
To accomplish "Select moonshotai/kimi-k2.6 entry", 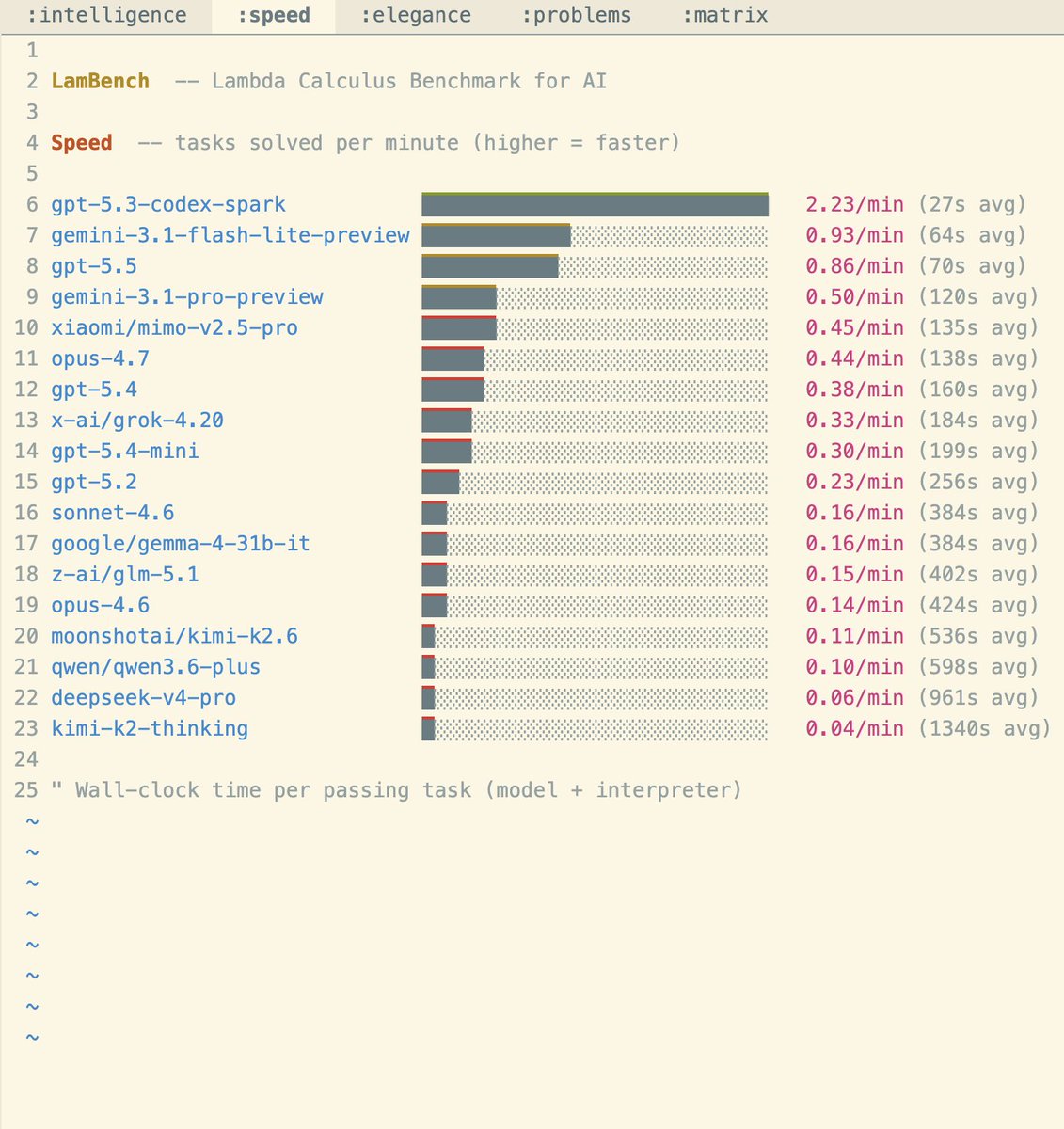I will tap(174, 636).
